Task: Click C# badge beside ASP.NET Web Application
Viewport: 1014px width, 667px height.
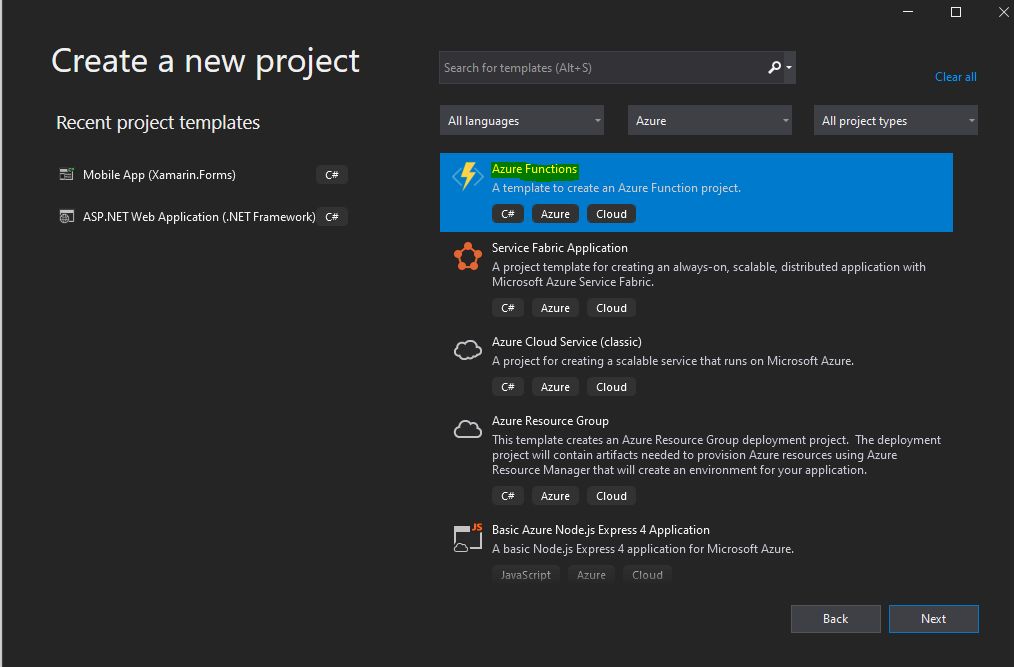Action: pyautogui.click(x=332, y=217)
